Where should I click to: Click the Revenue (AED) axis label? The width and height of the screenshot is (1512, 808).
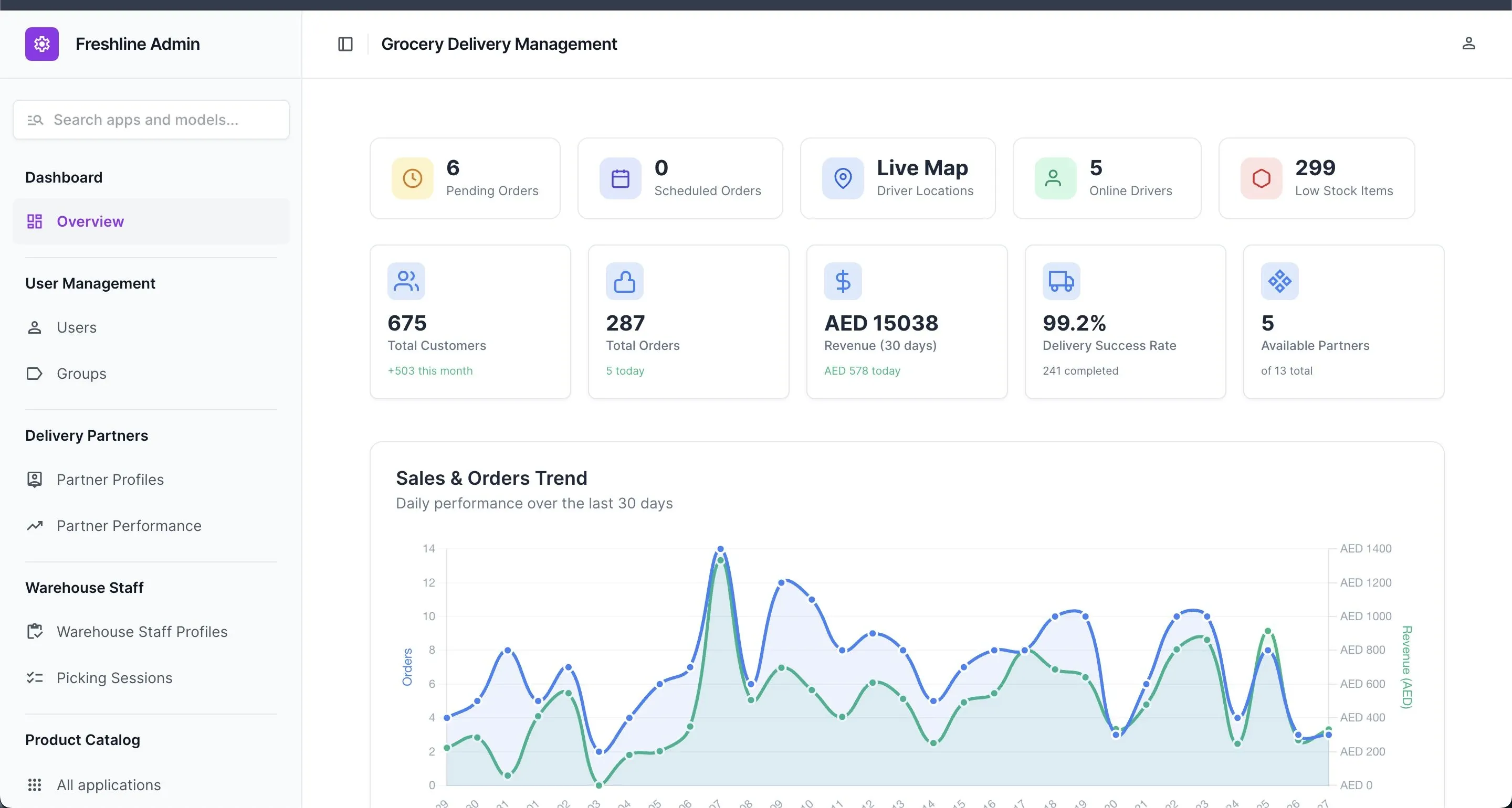click(x=1406, y=667)
